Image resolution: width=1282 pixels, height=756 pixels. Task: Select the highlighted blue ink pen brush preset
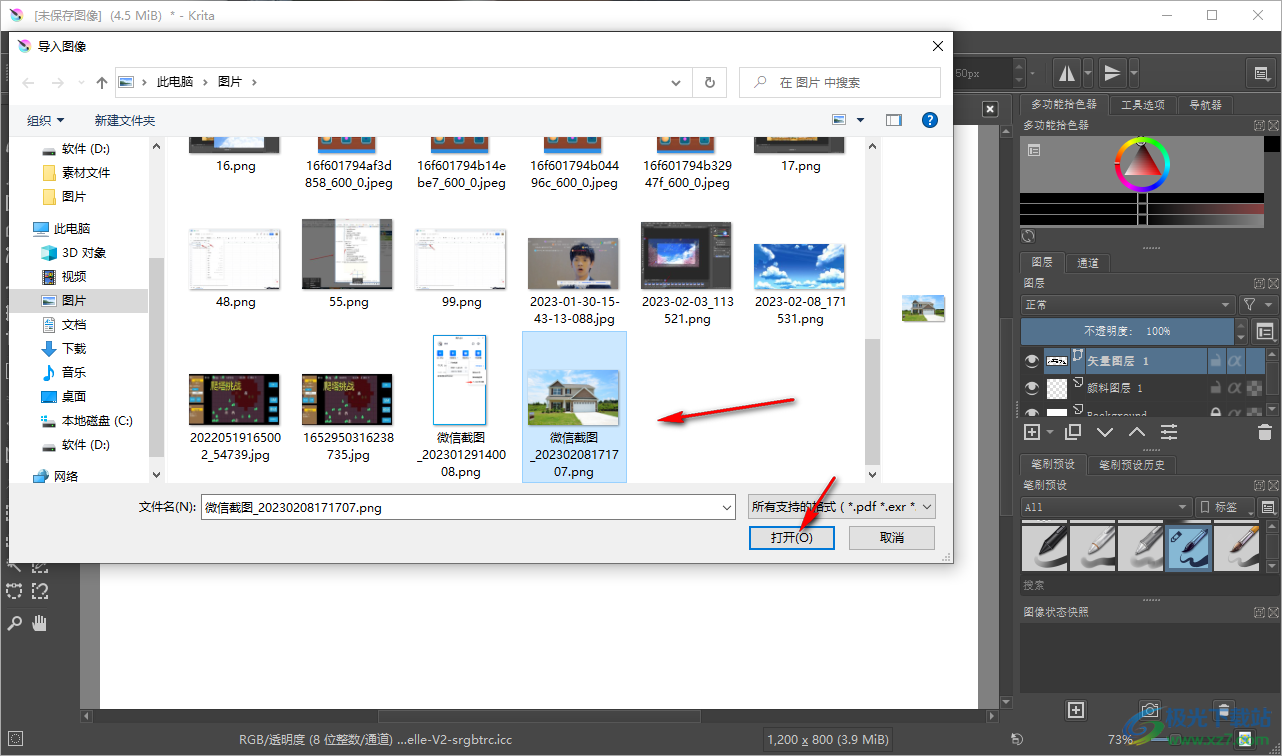[x=1189, y=547]
